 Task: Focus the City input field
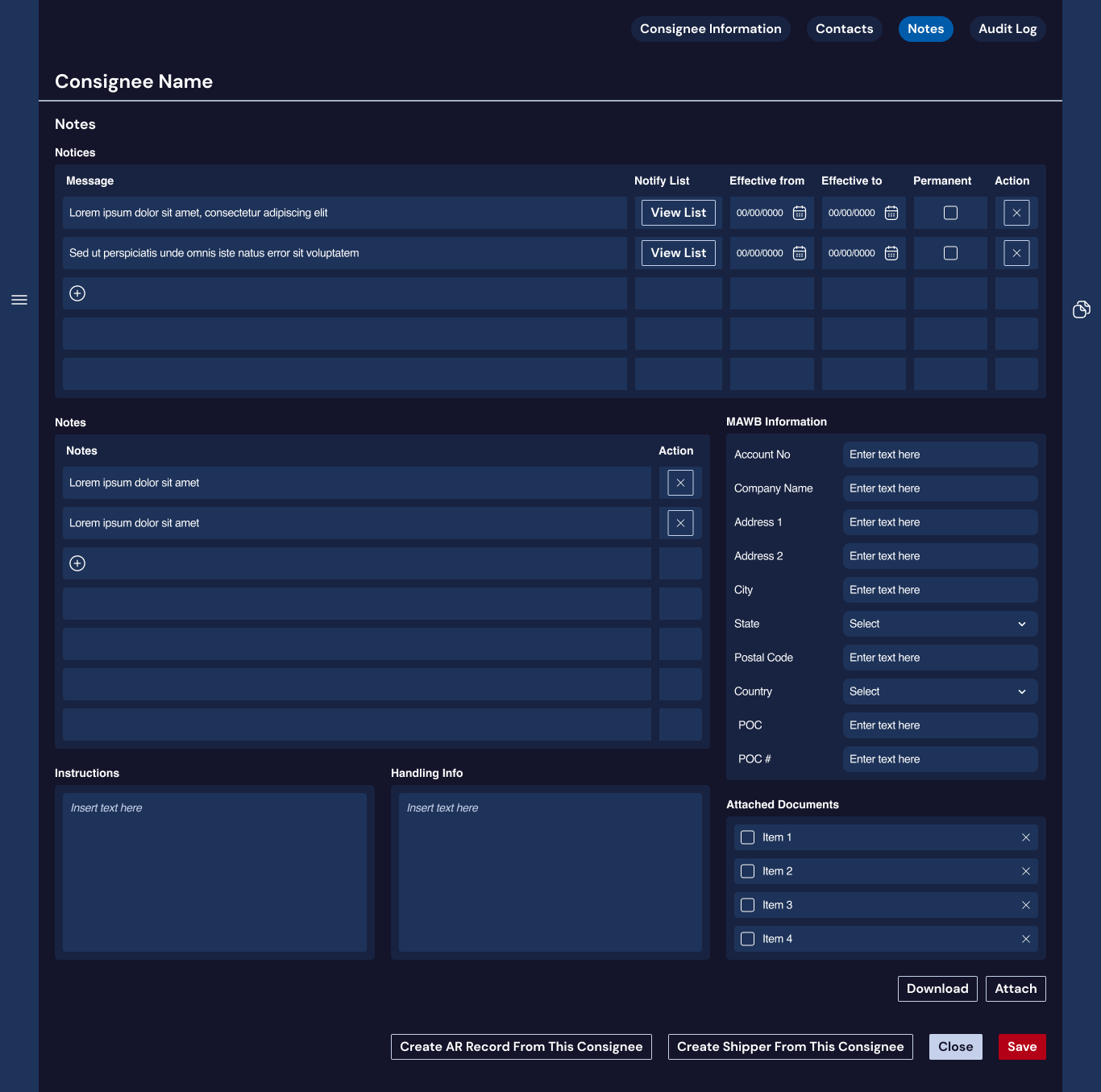pos(941,590)
